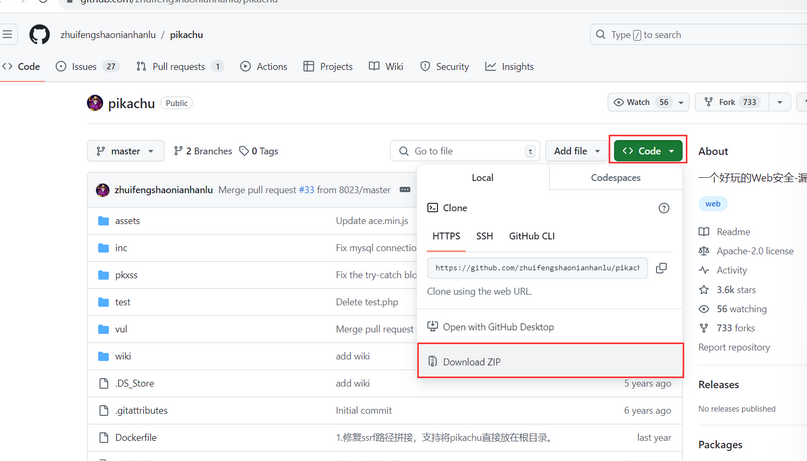Click the vul folder icon

[103, 329]
